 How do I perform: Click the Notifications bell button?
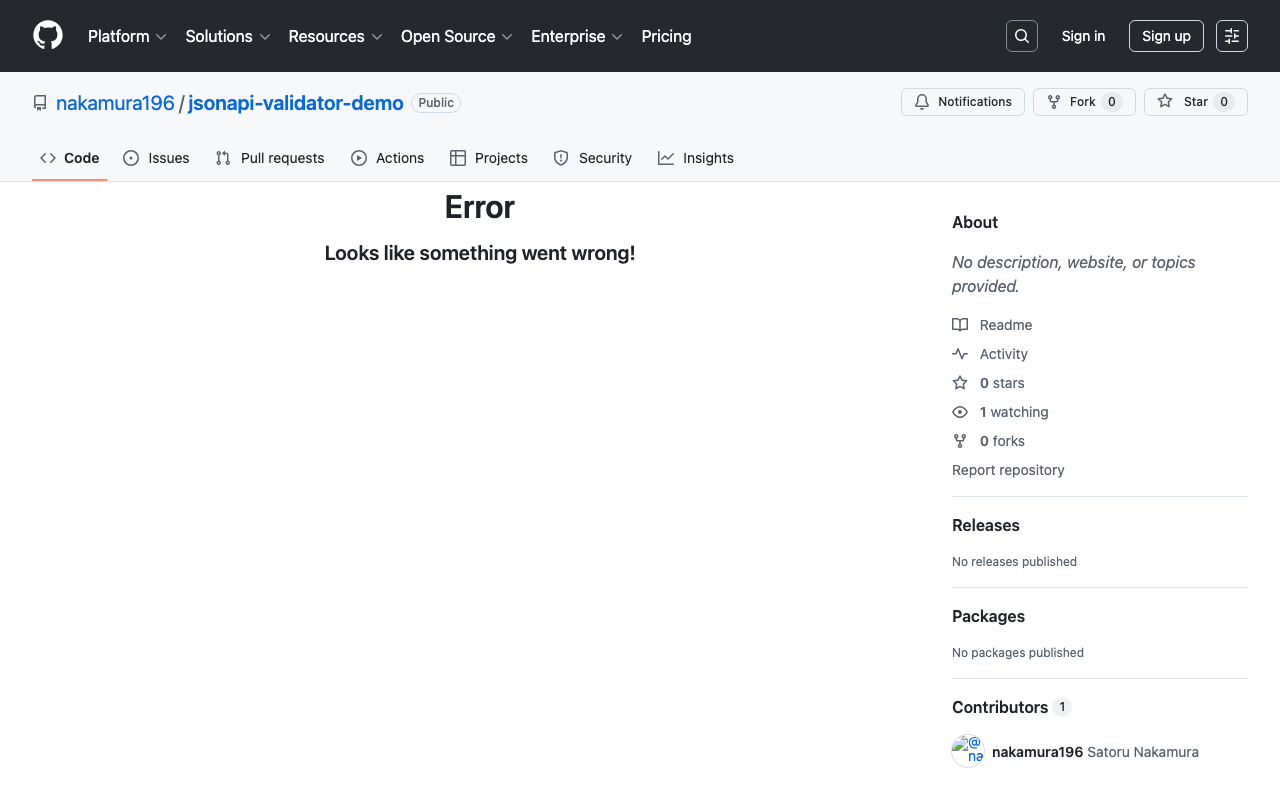(962, 102)
